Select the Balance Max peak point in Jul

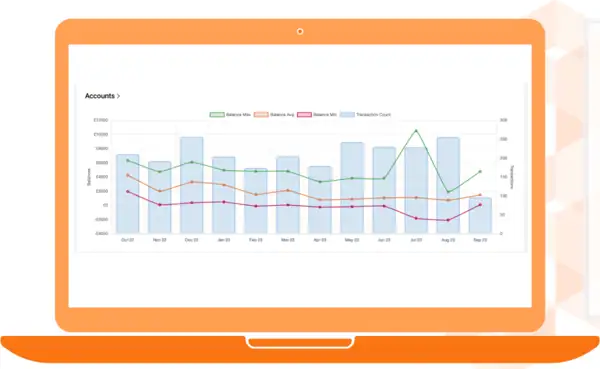(x=416, y=131)
